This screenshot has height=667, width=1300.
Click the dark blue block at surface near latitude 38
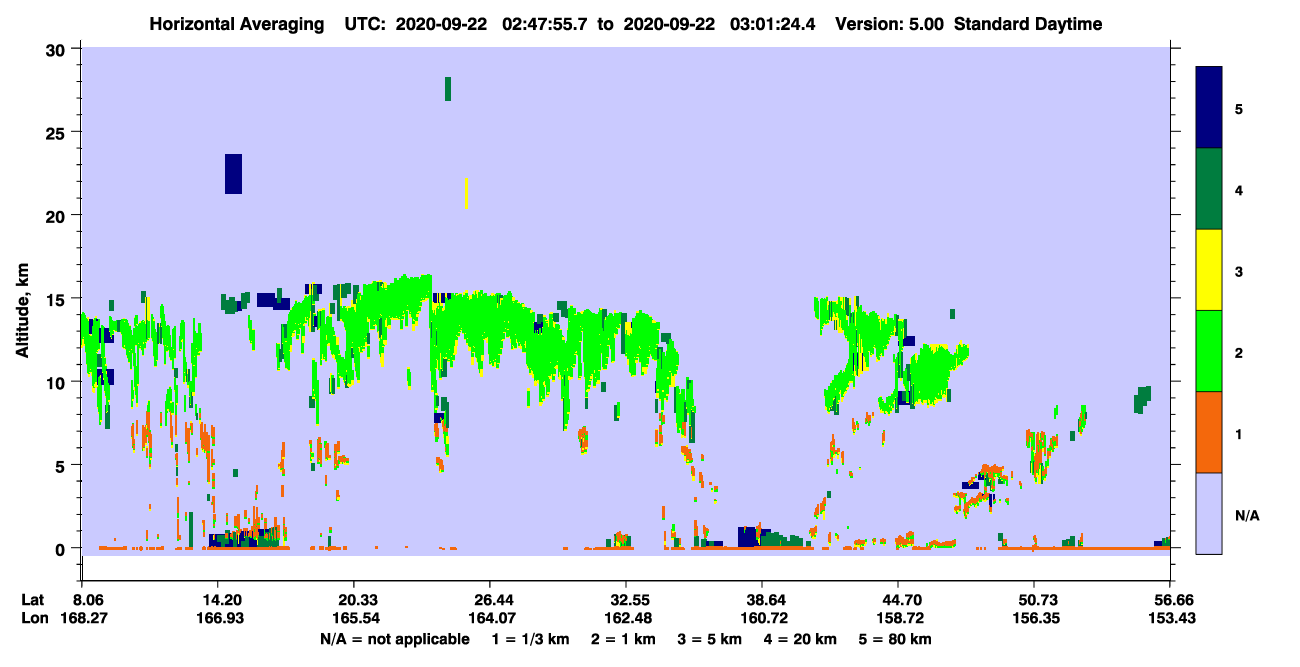pos(746,537)
